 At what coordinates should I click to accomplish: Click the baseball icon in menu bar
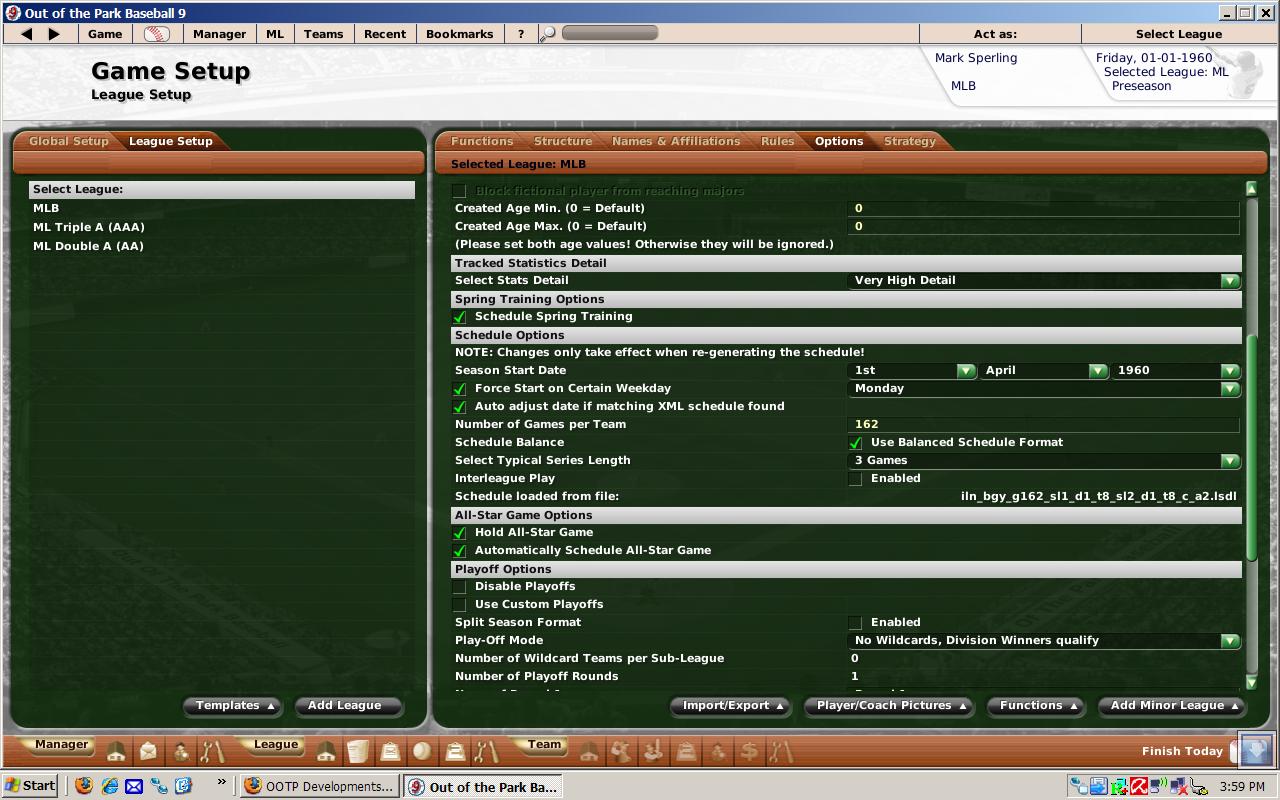coord(157,34)
